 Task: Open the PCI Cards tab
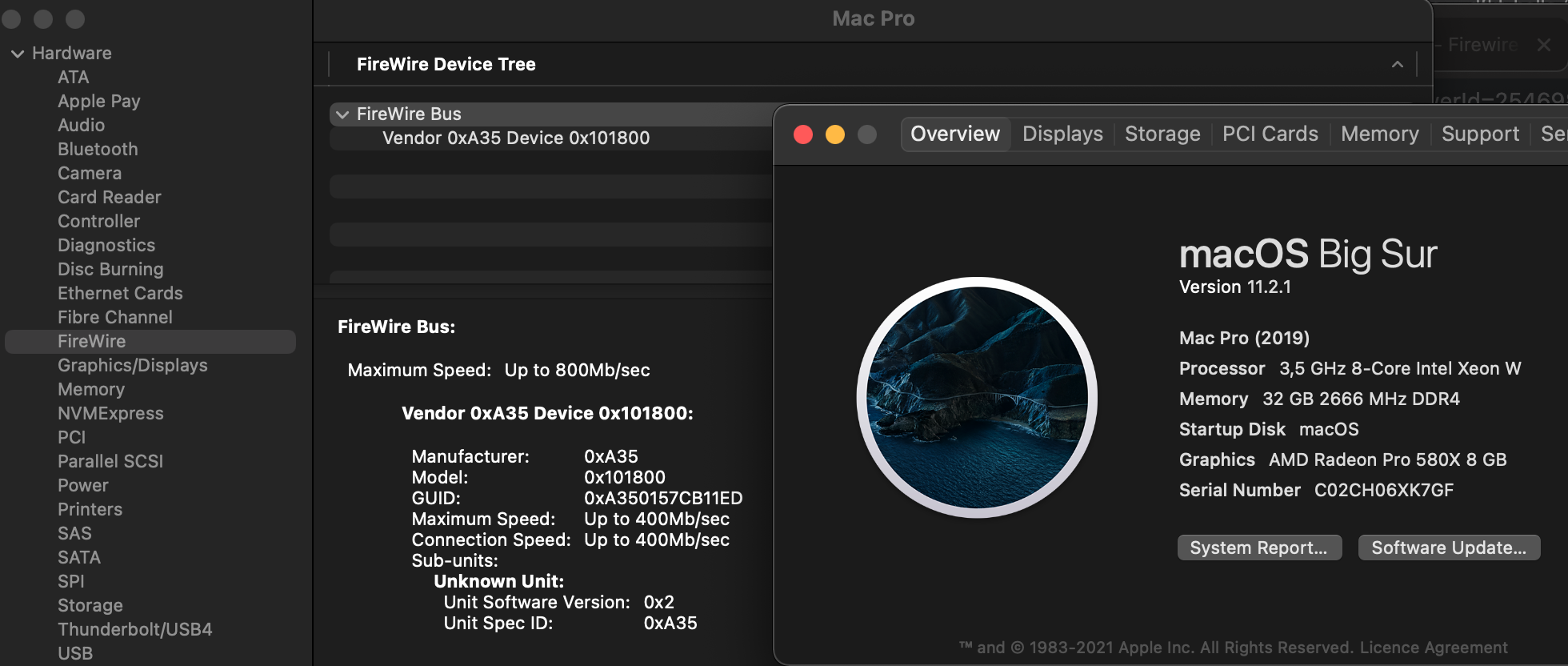tap(1270, 134)
